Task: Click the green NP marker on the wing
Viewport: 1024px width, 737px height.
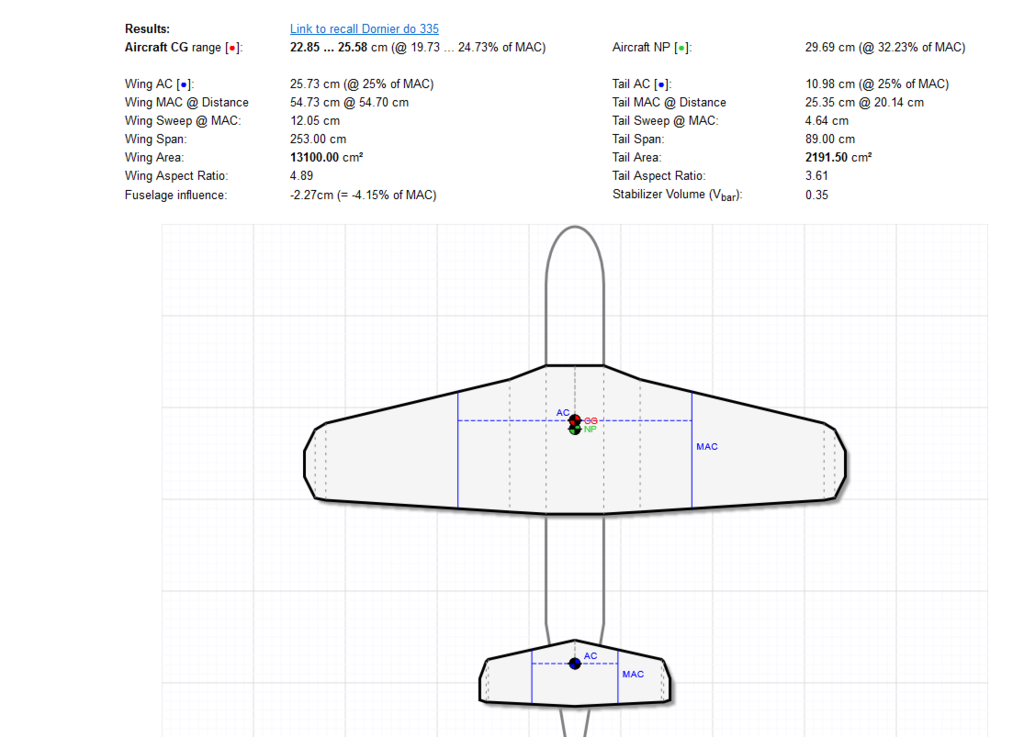Action: (x=575, y=430)
